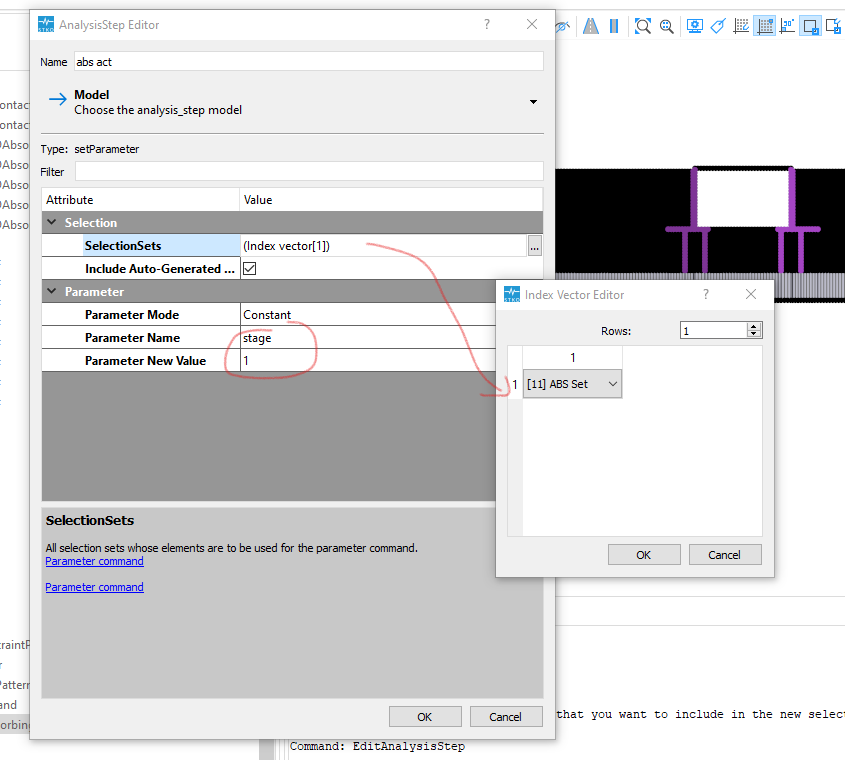Select the Include Auto-Generated attribute label
The width and height of the screenshot is (845, 760).
[160, 268]
